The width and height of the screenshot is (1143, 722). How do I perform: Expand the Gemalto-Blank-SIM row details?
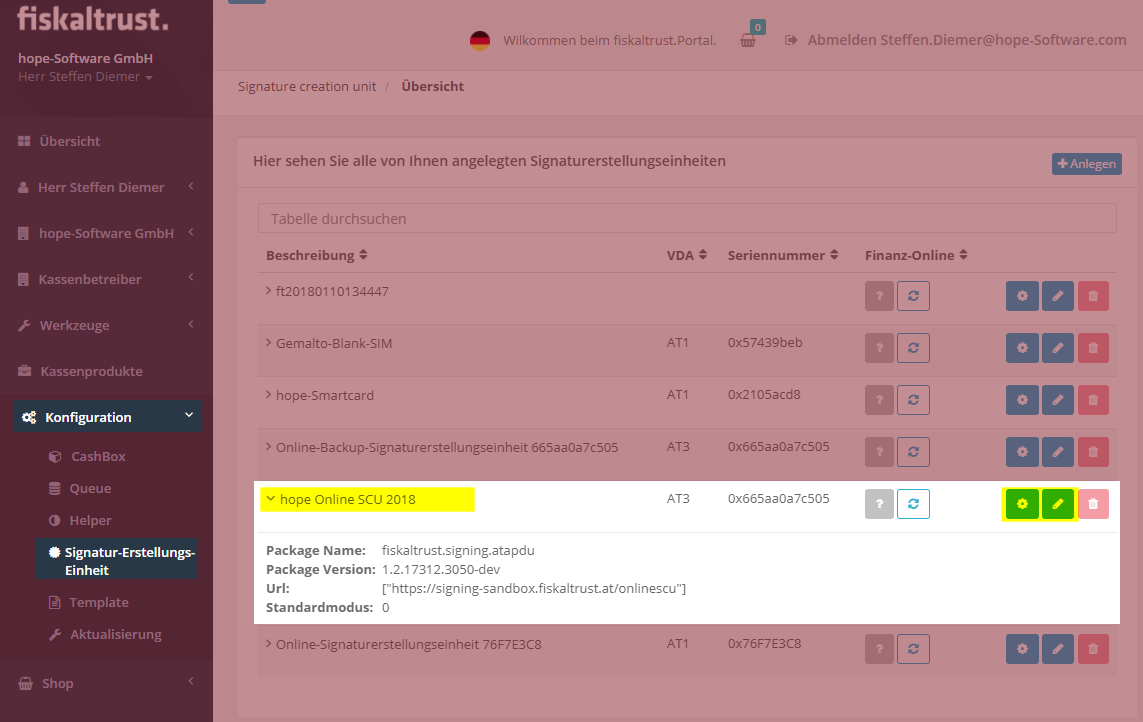coord(268,343)
